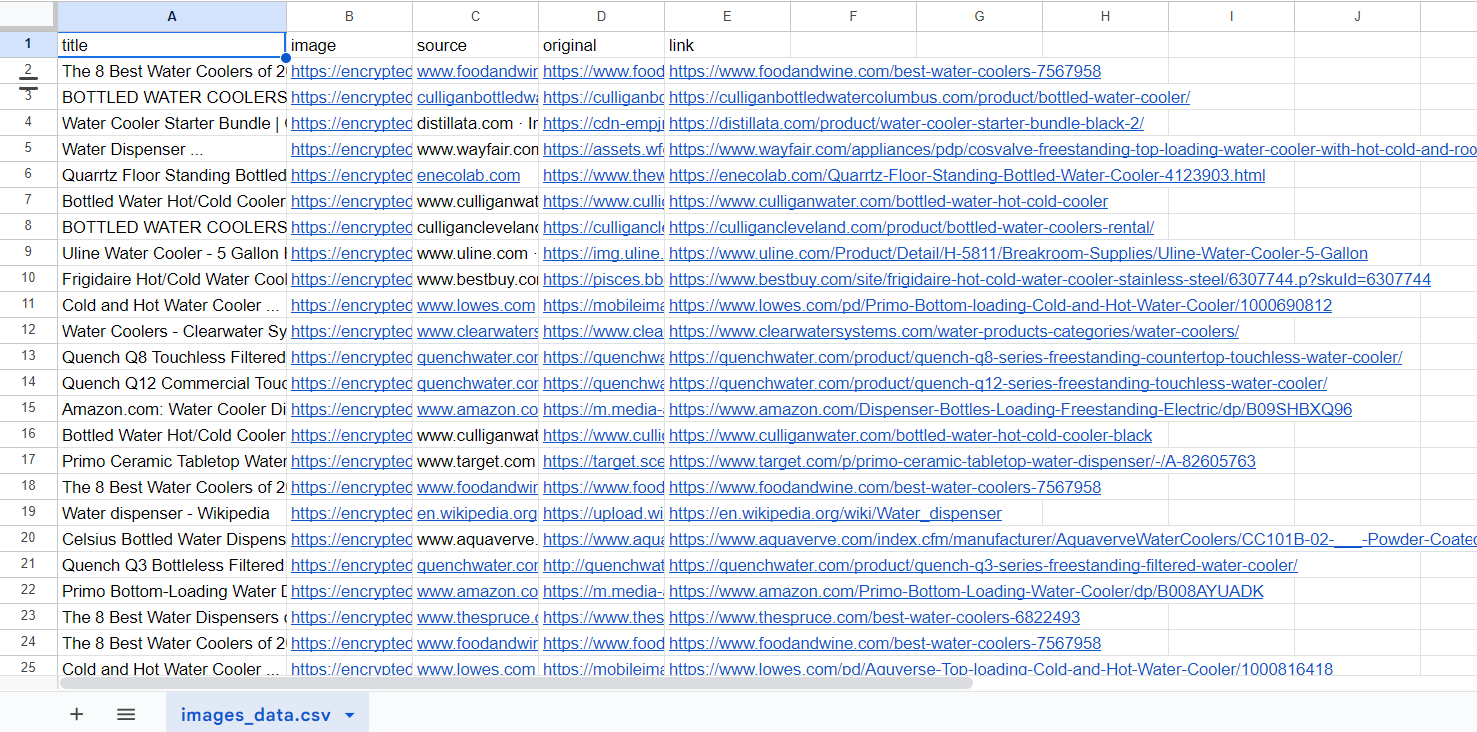Select column D header
The width and height of the screenshot is (1477, 732).
click(x=601, y=16)
